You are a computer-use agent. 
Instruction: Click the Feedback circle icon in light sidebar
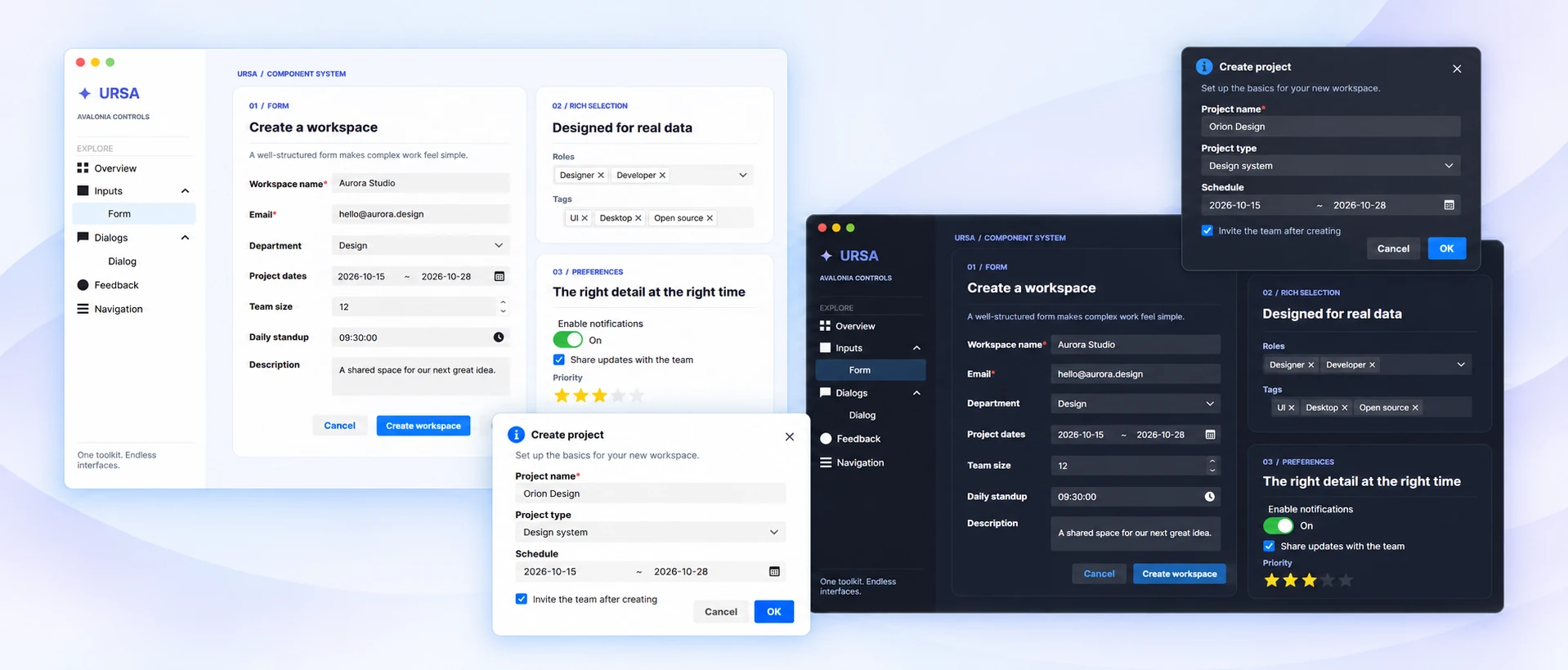pyautogui.click(x=83, y=285)
